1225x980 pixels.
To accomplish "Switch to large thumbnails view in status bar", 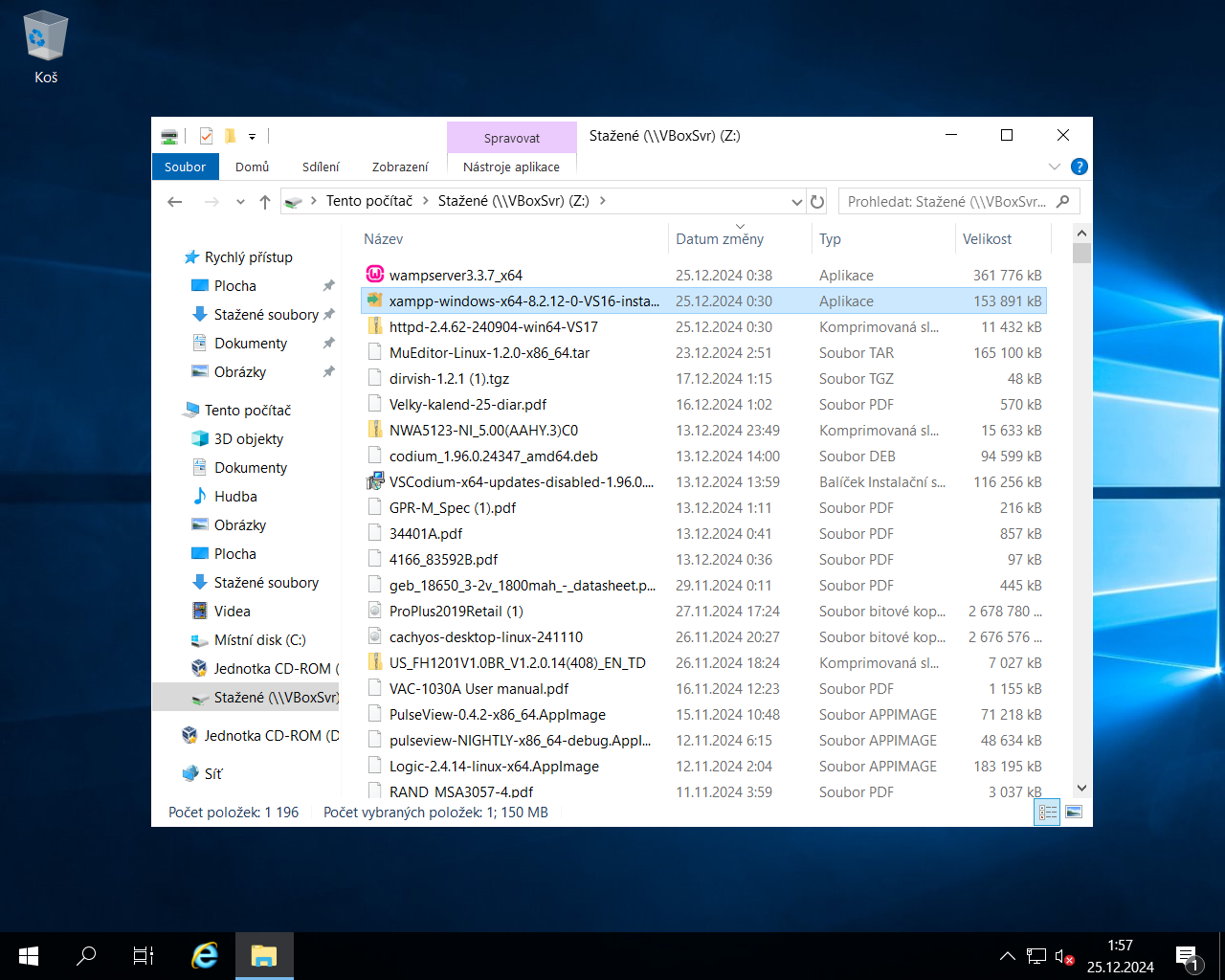I will [x=1074, y=812].
